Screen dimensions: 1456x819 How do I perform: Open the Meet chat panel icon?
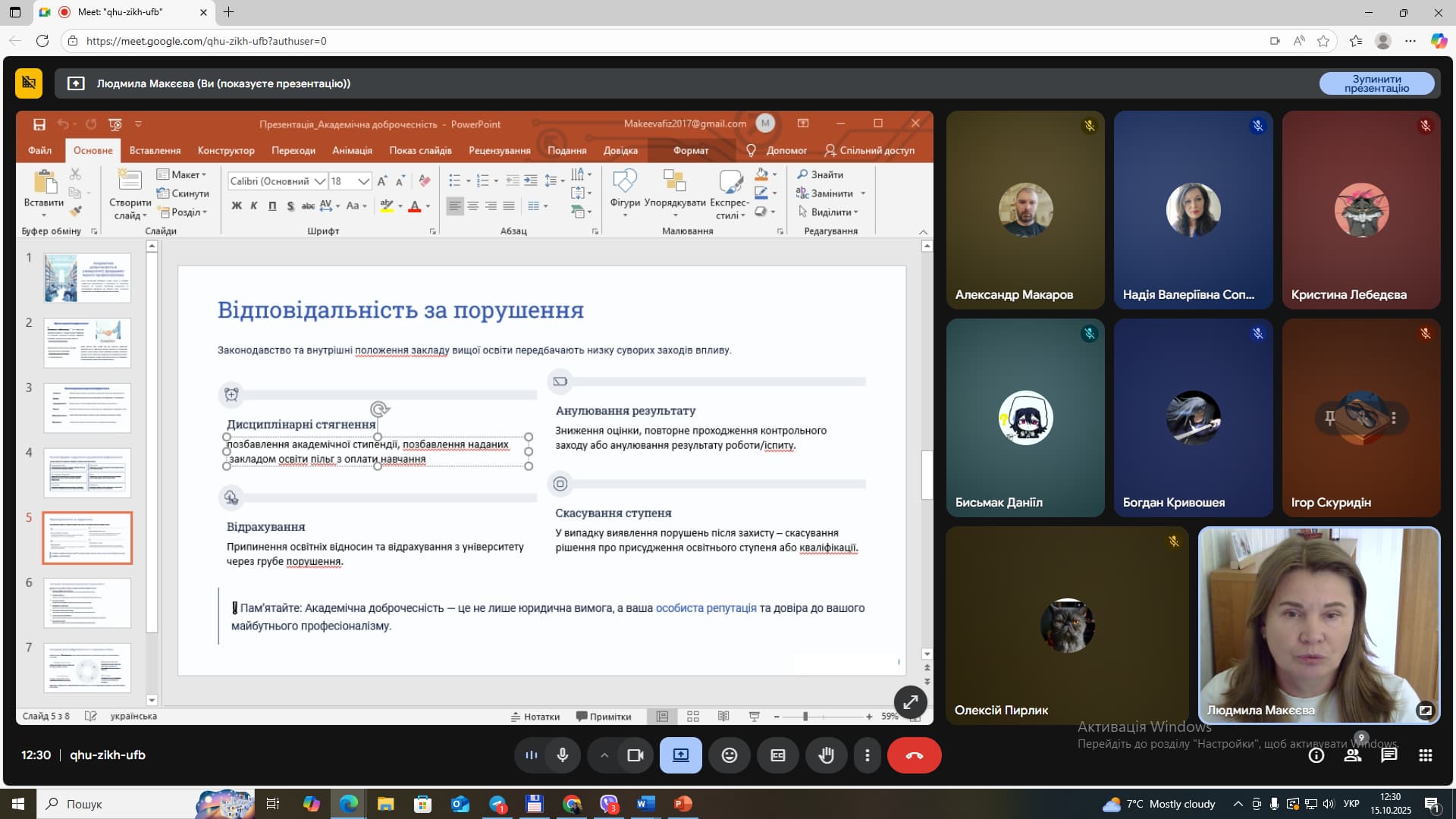coord(1389,755)
